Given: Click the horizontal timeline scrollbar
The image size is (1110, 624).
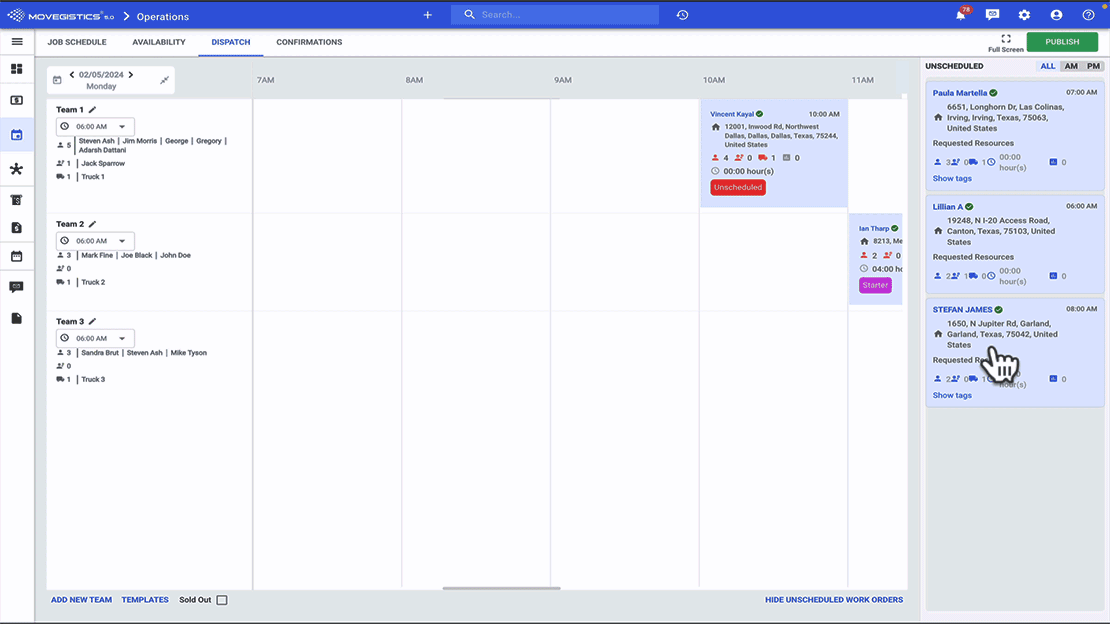Looking at the screenshot, I should [x=501, y=588].
